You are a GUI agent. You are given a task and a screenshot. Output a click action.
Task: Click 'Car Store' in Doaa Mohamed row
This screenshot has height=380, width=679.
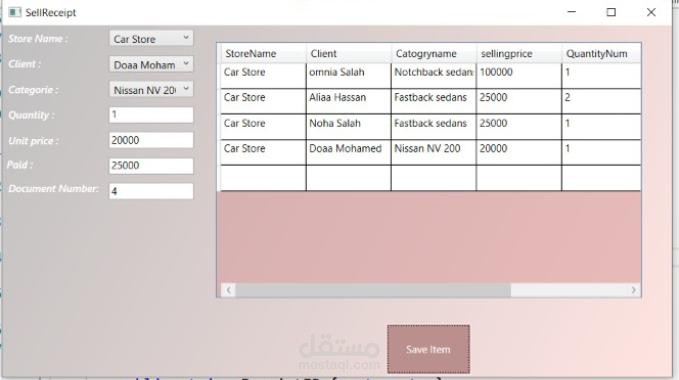click(263, 152)
